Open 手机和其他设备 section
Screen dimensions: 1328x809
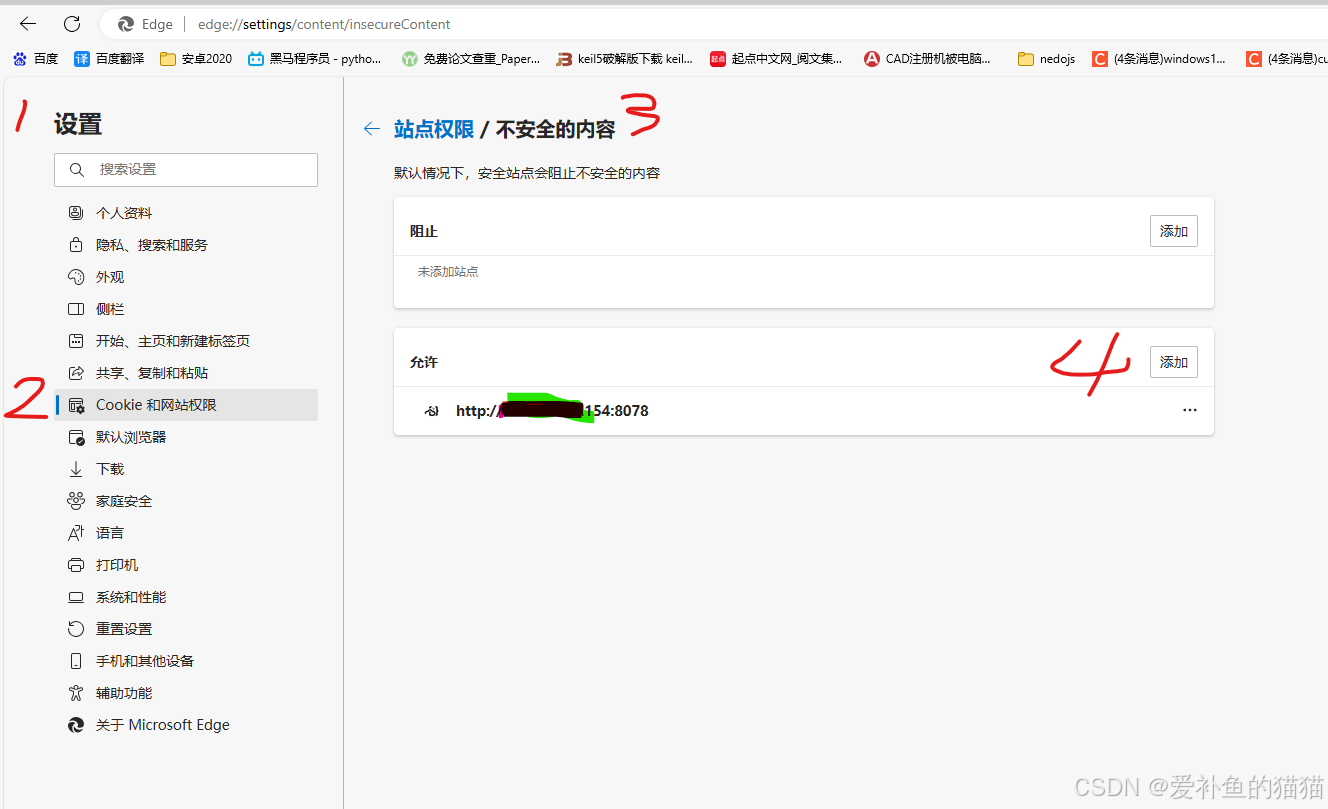(x=186, y=661)
